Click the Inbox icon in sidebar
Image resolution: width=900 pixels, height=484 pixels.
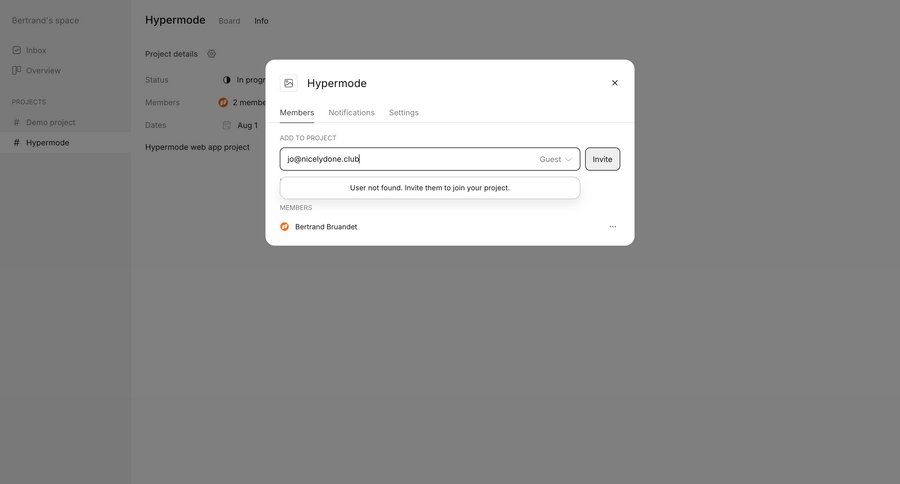click(x=17, y=50)
